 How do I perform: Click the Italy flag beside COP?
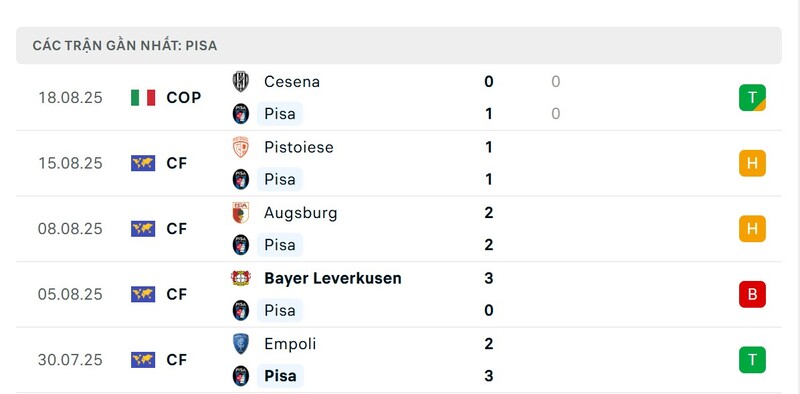(143, 97)
